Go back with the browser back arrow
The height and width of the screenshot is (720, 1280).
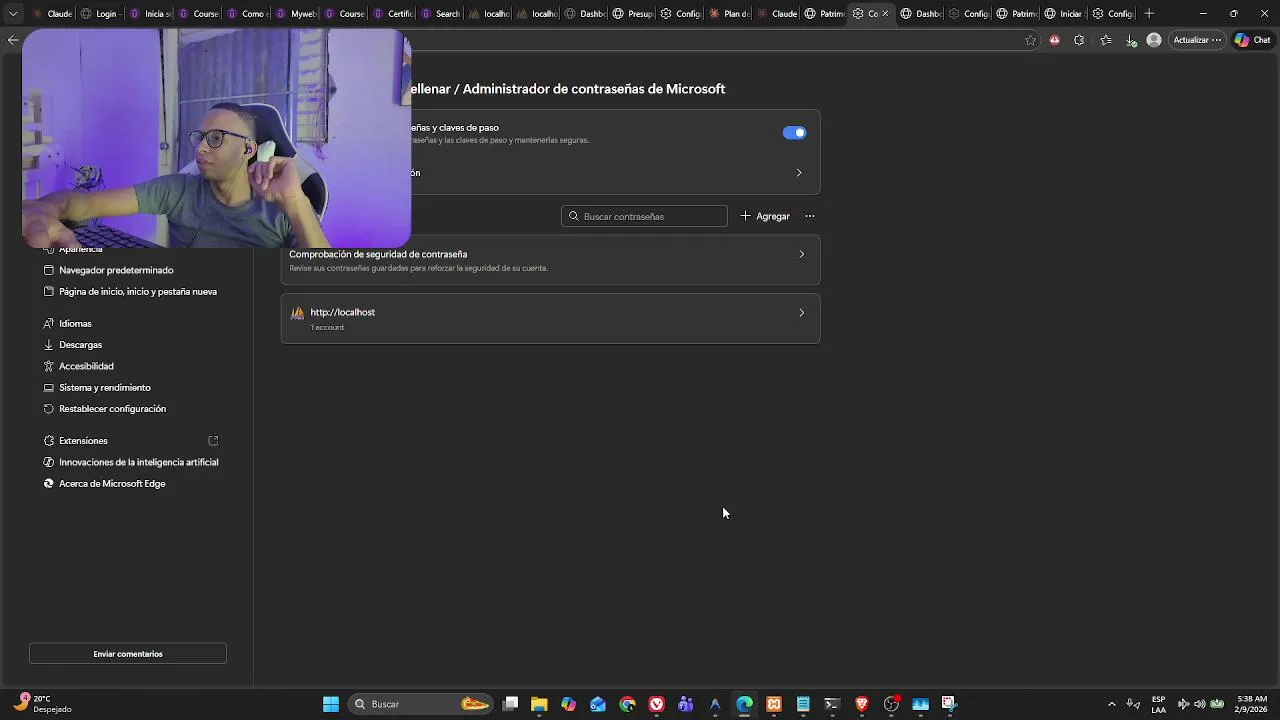coord(12,40)
